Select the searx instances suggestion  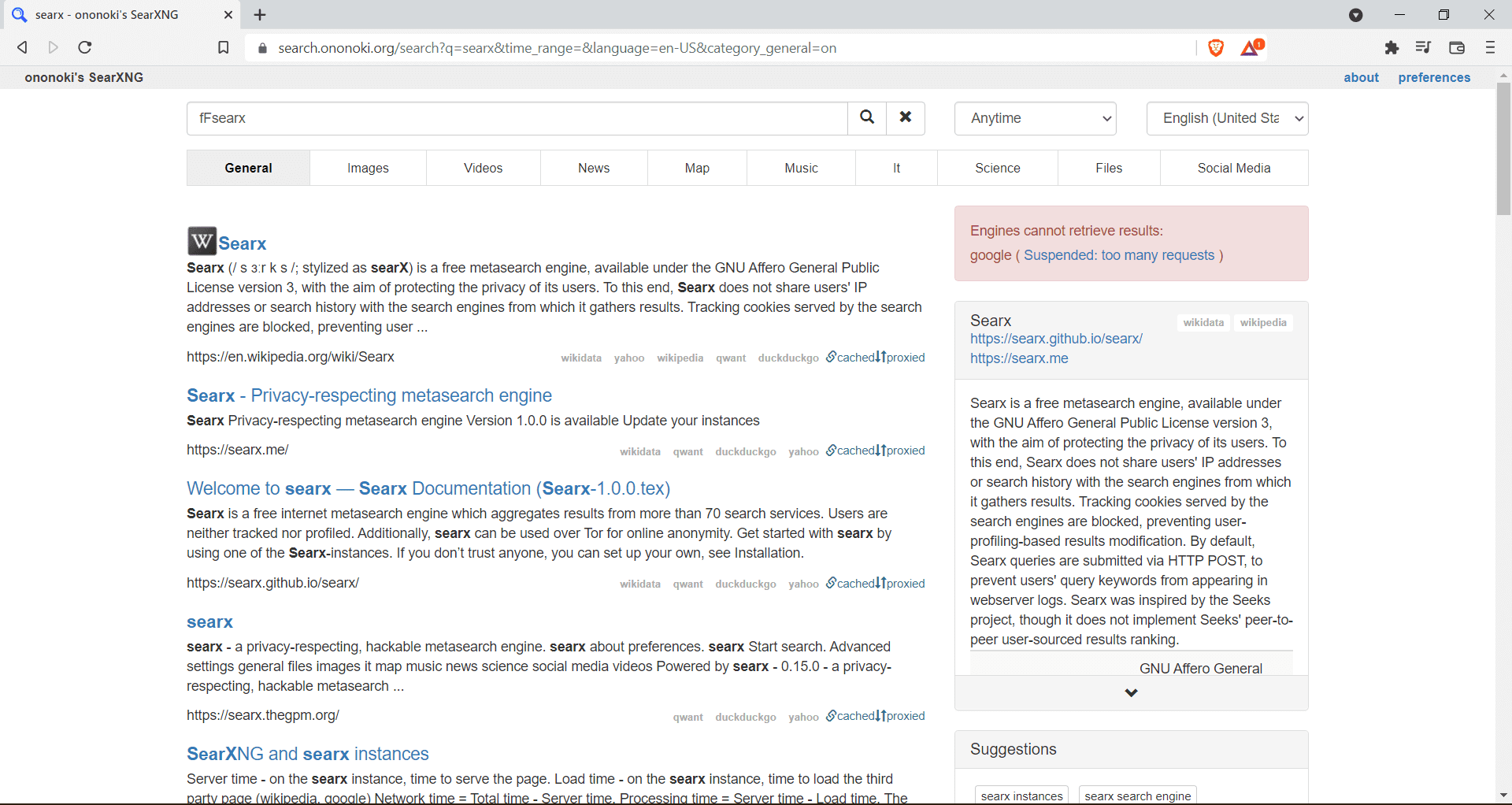[1021, 795]
